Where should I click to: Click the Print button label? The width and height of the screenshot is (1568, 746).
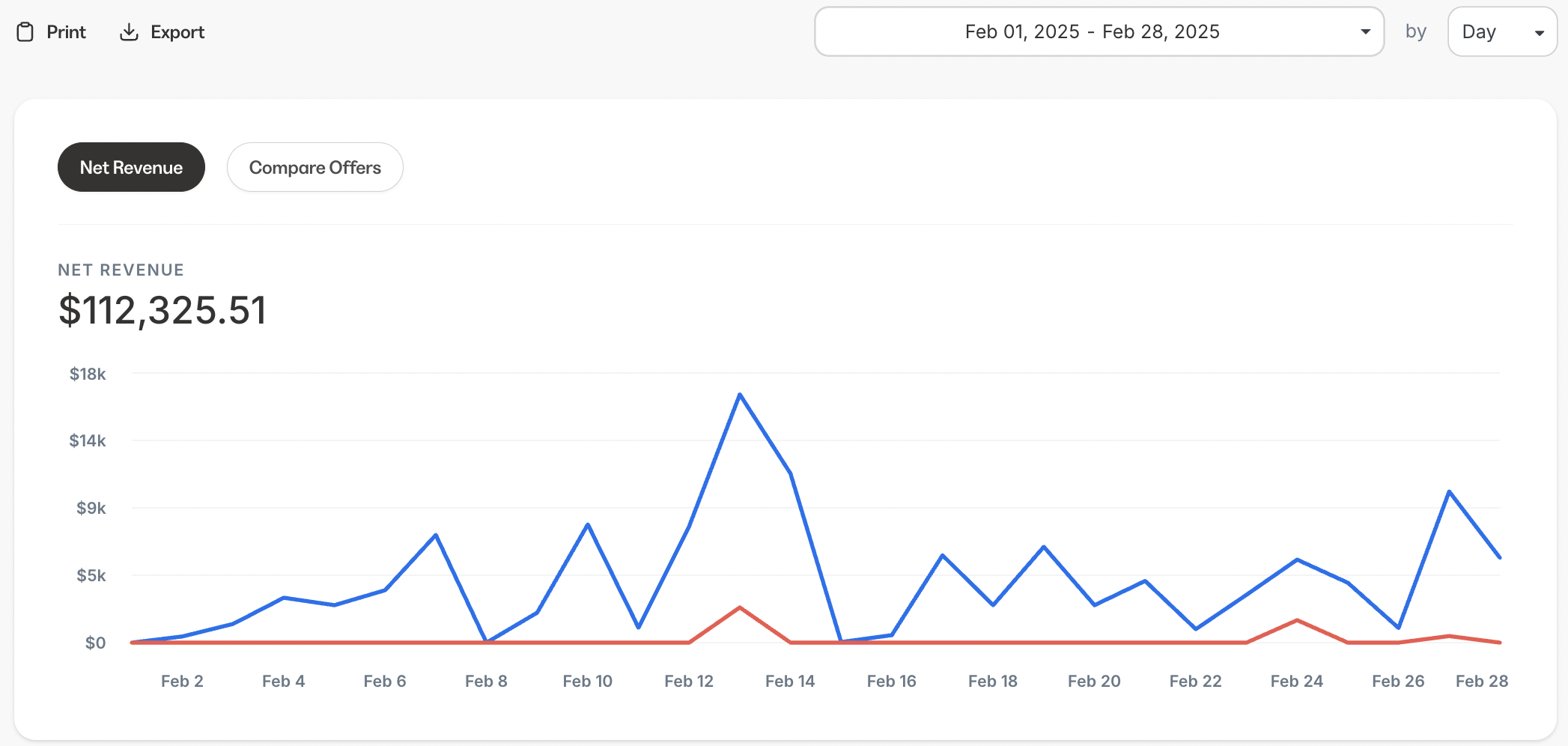point(66,32)
